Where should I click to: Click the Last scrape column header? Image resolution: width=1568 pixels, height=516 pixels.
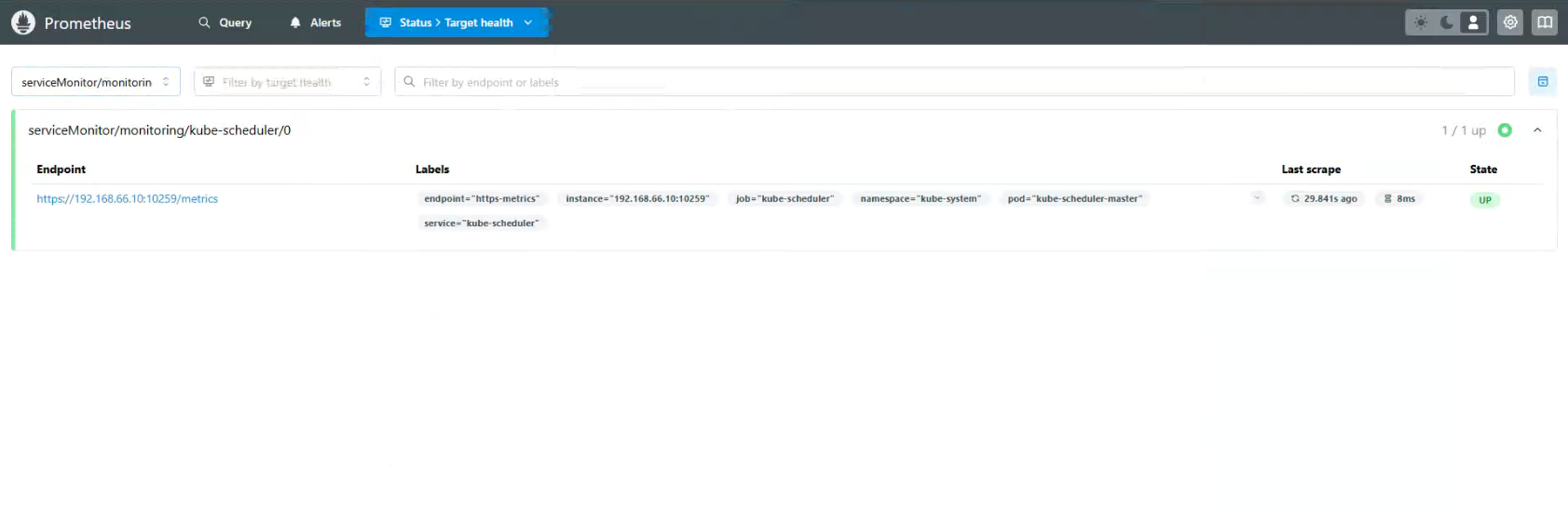(x=1311, y=170)
